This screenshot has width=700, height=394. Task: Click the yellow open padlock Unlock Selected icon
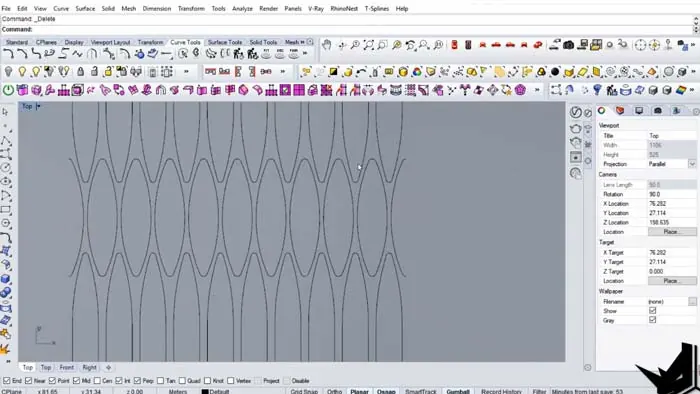[108, 71]
